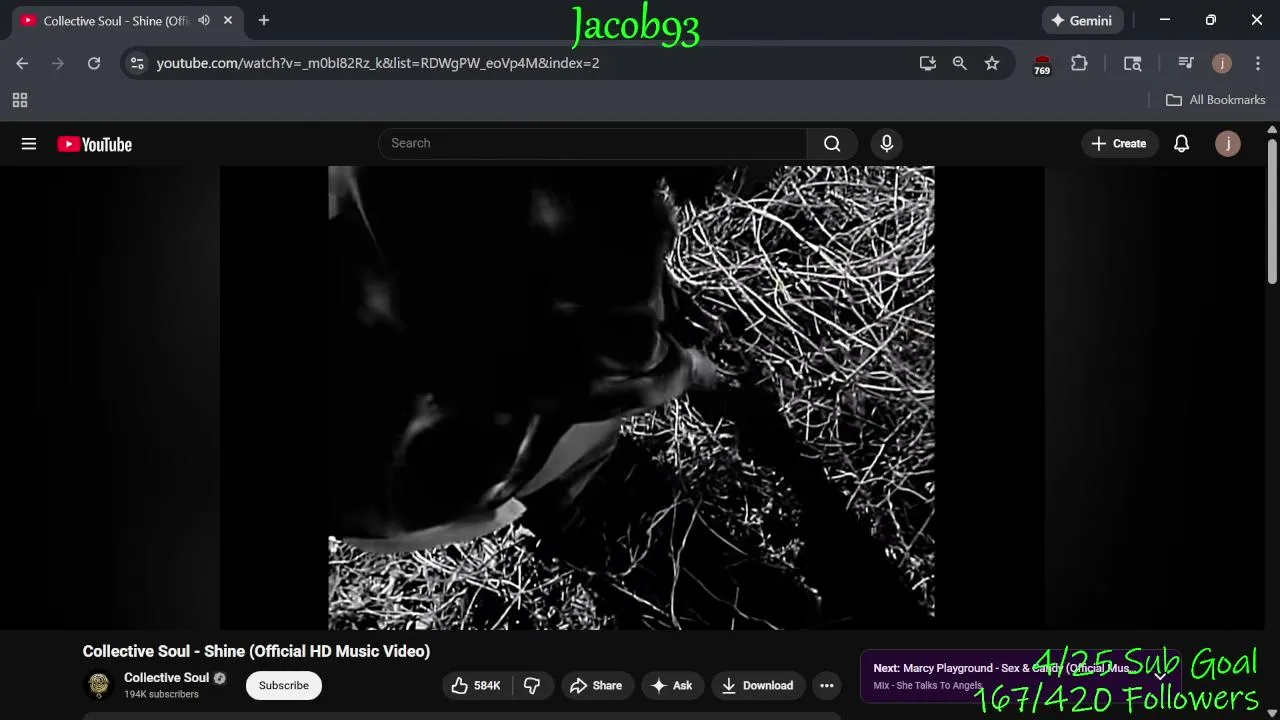This screenshot has width=1280, height=720.
Task: Click the Create button
Action: [1119, 143]
